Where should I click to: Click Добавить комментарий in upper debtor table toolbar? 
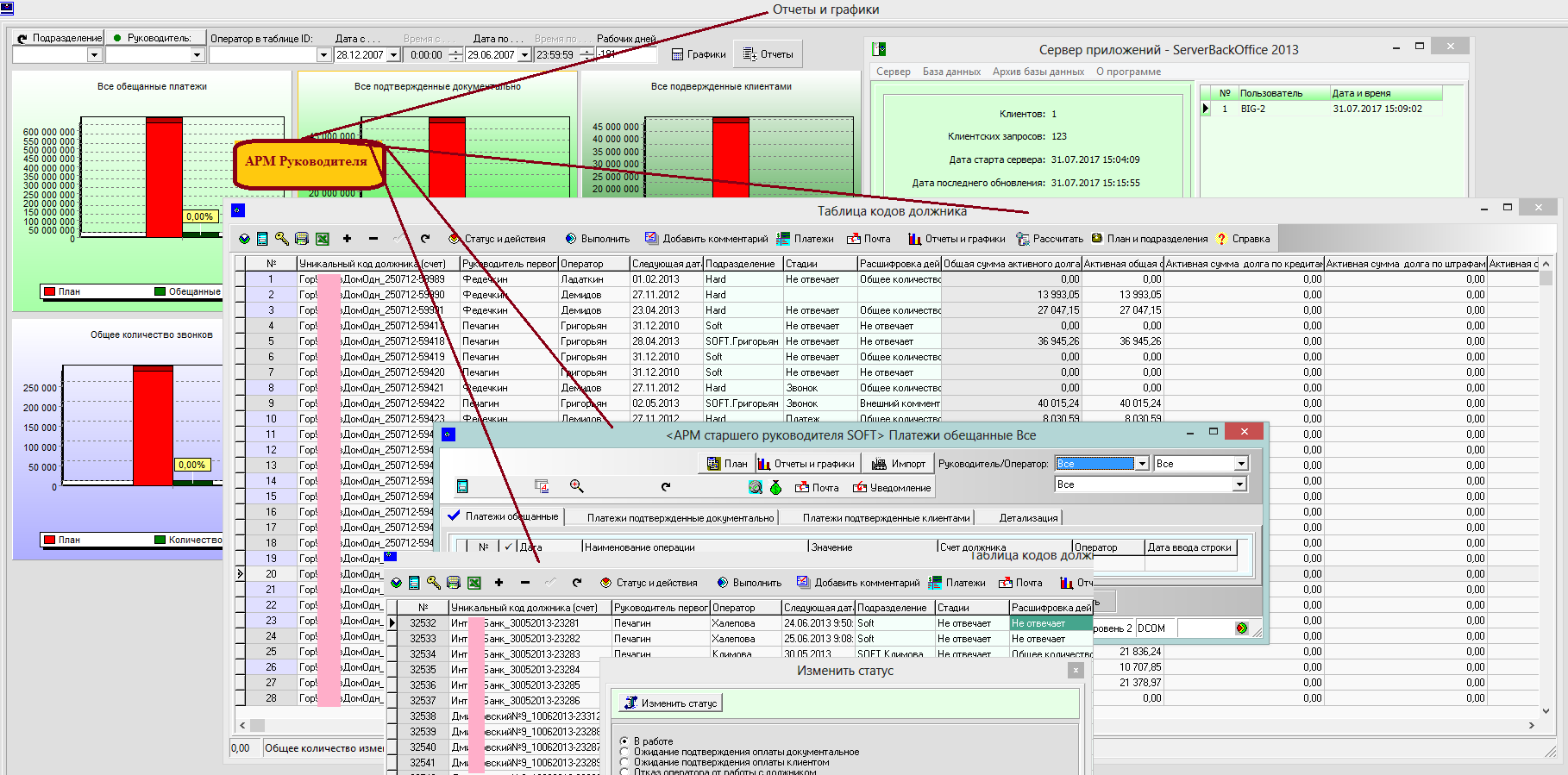[706, 239]
